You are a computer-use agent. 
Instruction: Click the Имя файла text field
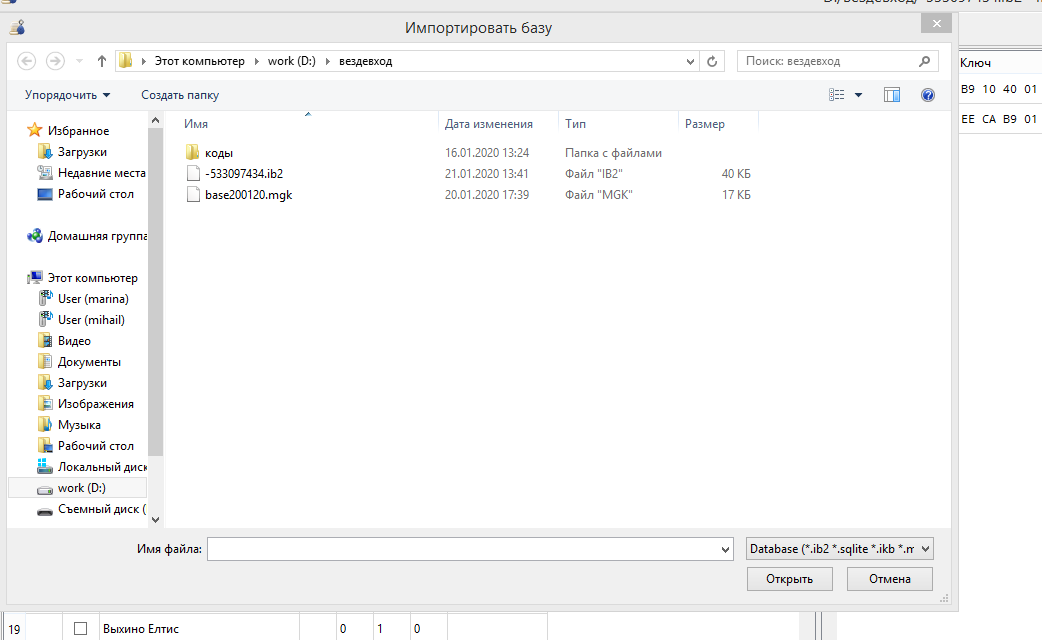[x=470, y=549]
